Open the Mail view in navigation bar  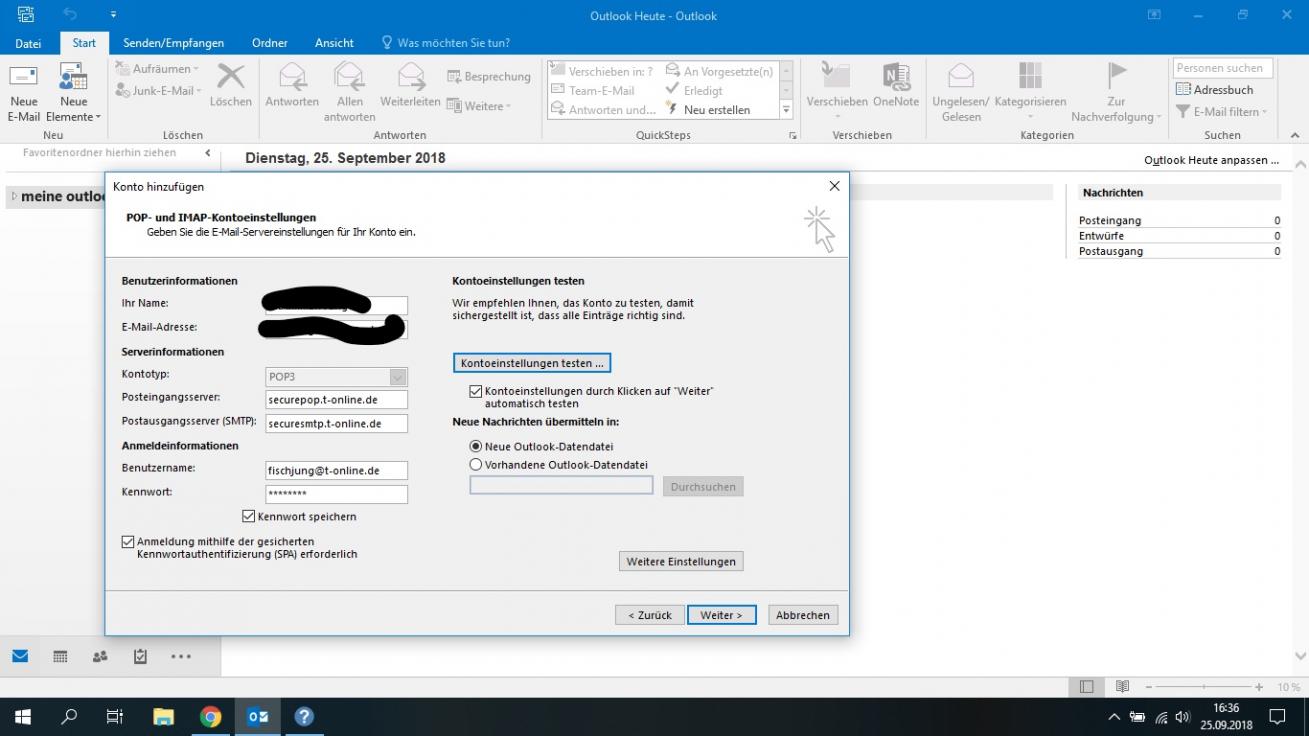[20, 657]
